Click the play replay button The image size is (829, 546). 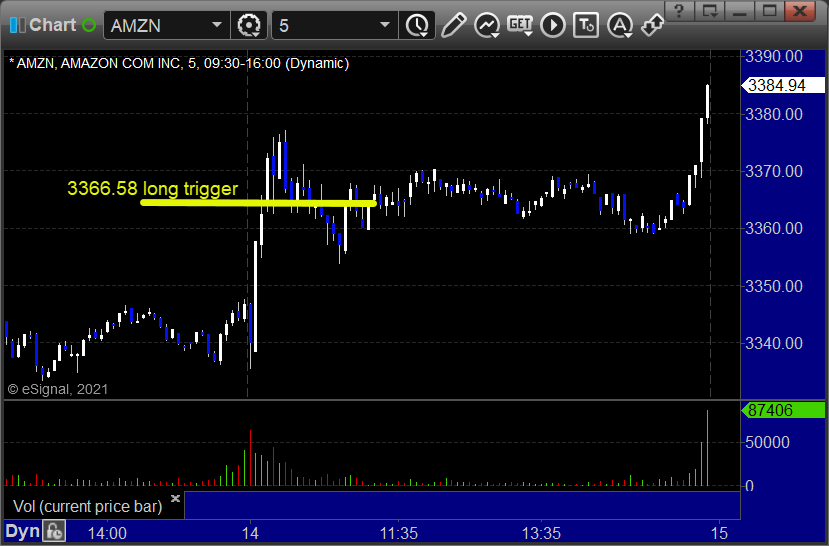(x=552, y=25)
